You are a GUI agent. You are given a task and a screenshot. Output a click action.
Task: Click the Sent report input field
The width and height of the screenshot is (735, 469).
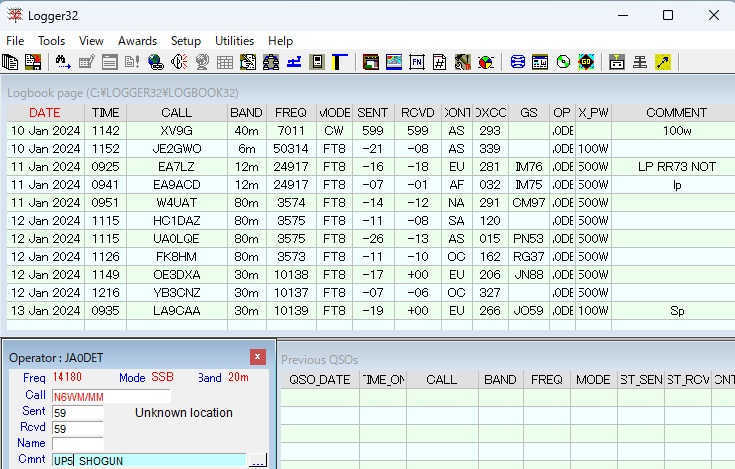click(78, 413)
